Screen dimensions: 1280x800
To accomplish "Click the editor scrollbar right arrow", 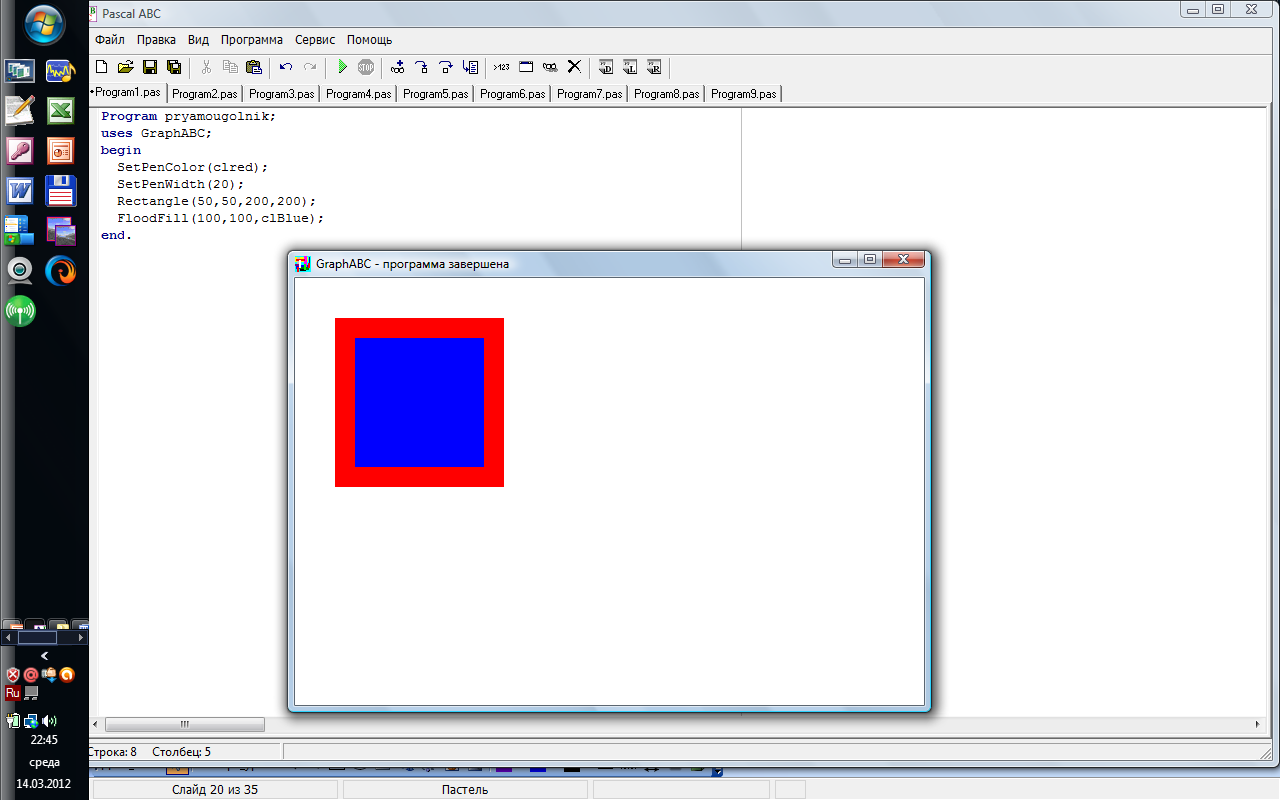I will pos(1258,724).
